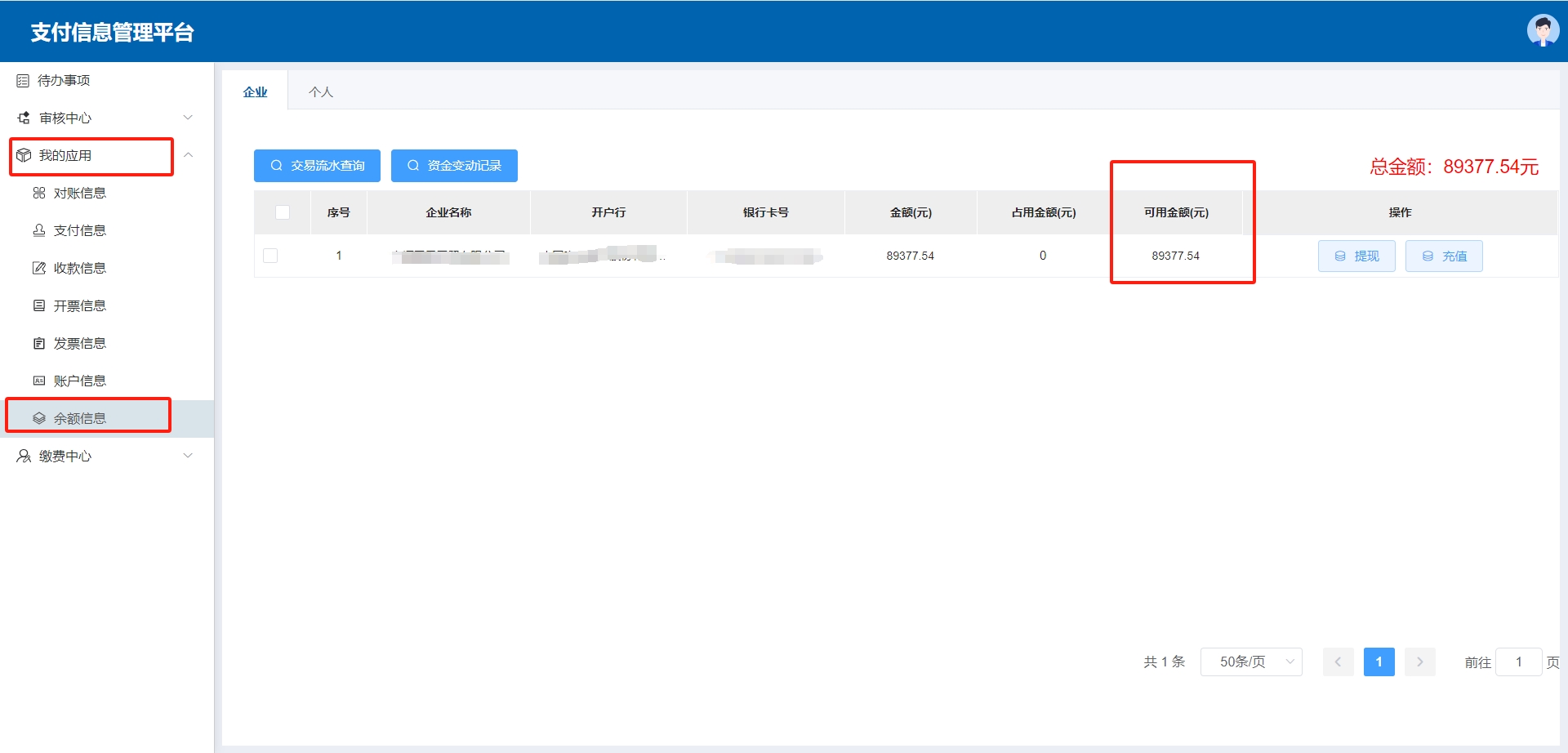The height and width of the screenshot is (753, 1568).
Task: Toggle the select-all checkbox in table header
Action: coord(283,212)
